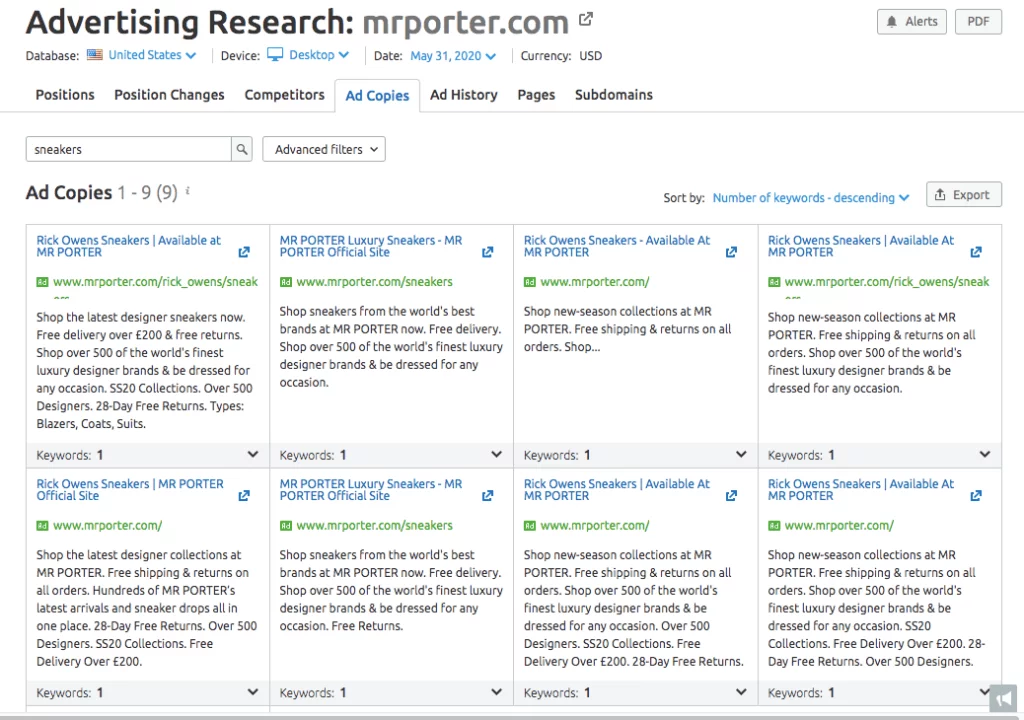Open 'Rick Owens Sneakers | MR PORTER Official Site' title
The width and height of the screenshot is (1024, 720).
(130, 490)
